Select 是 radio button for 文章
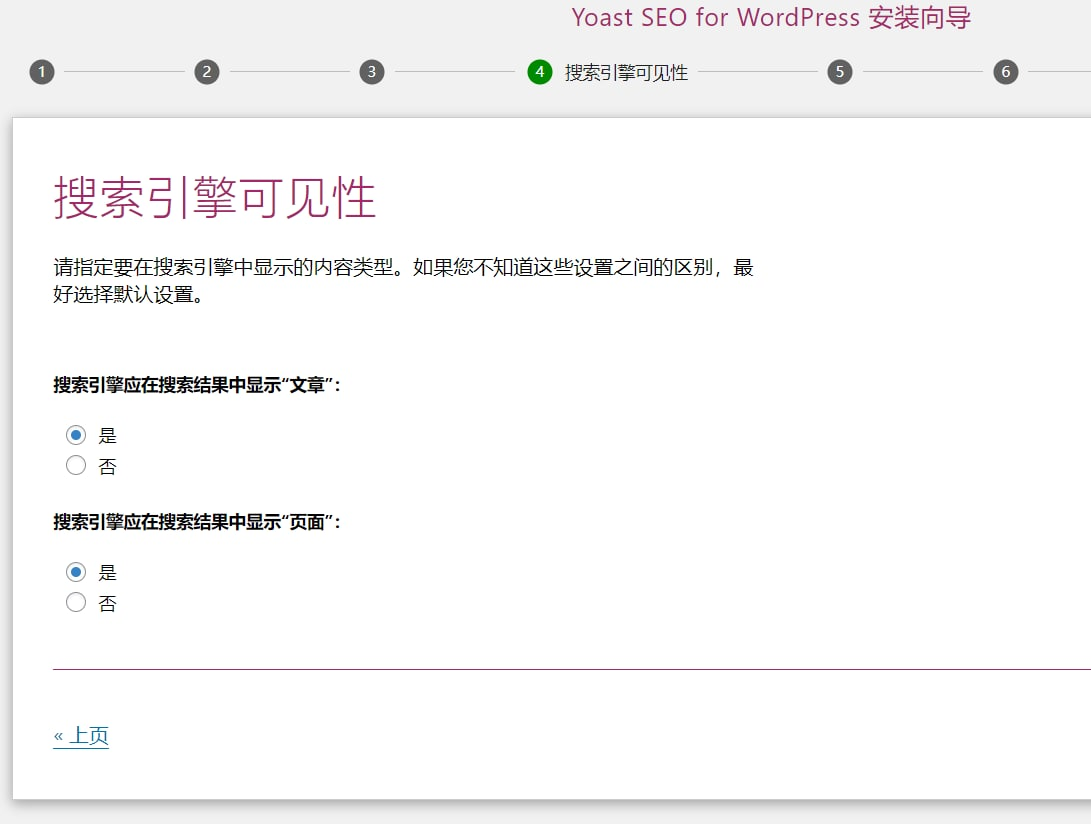 76,435
